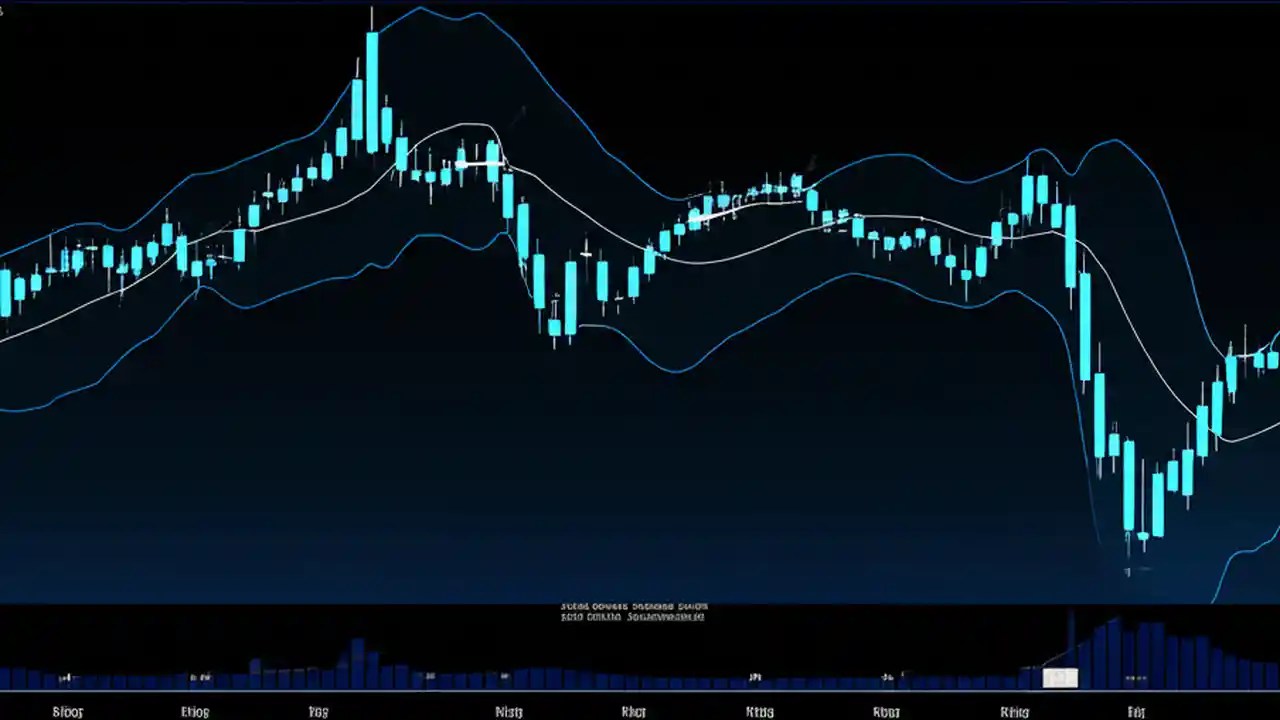Viewport: 1280px width, 720px height.
Task: Select the last date label on the time axis
Action: pyautogui.click(x=1136, y=711)
